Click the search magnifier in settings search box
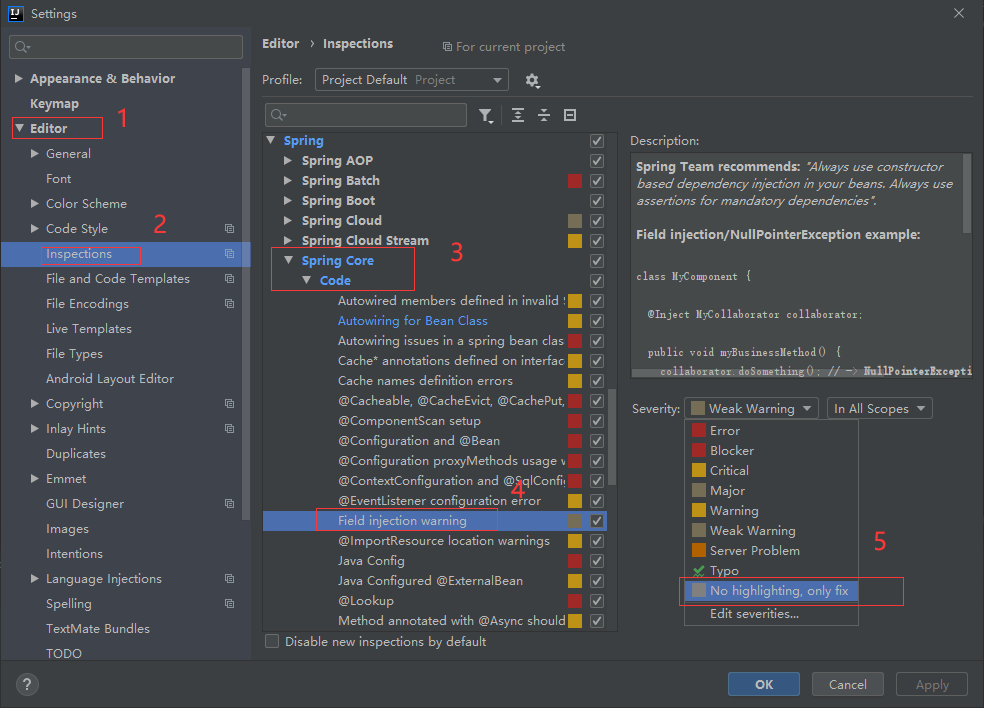 point(22,47)
